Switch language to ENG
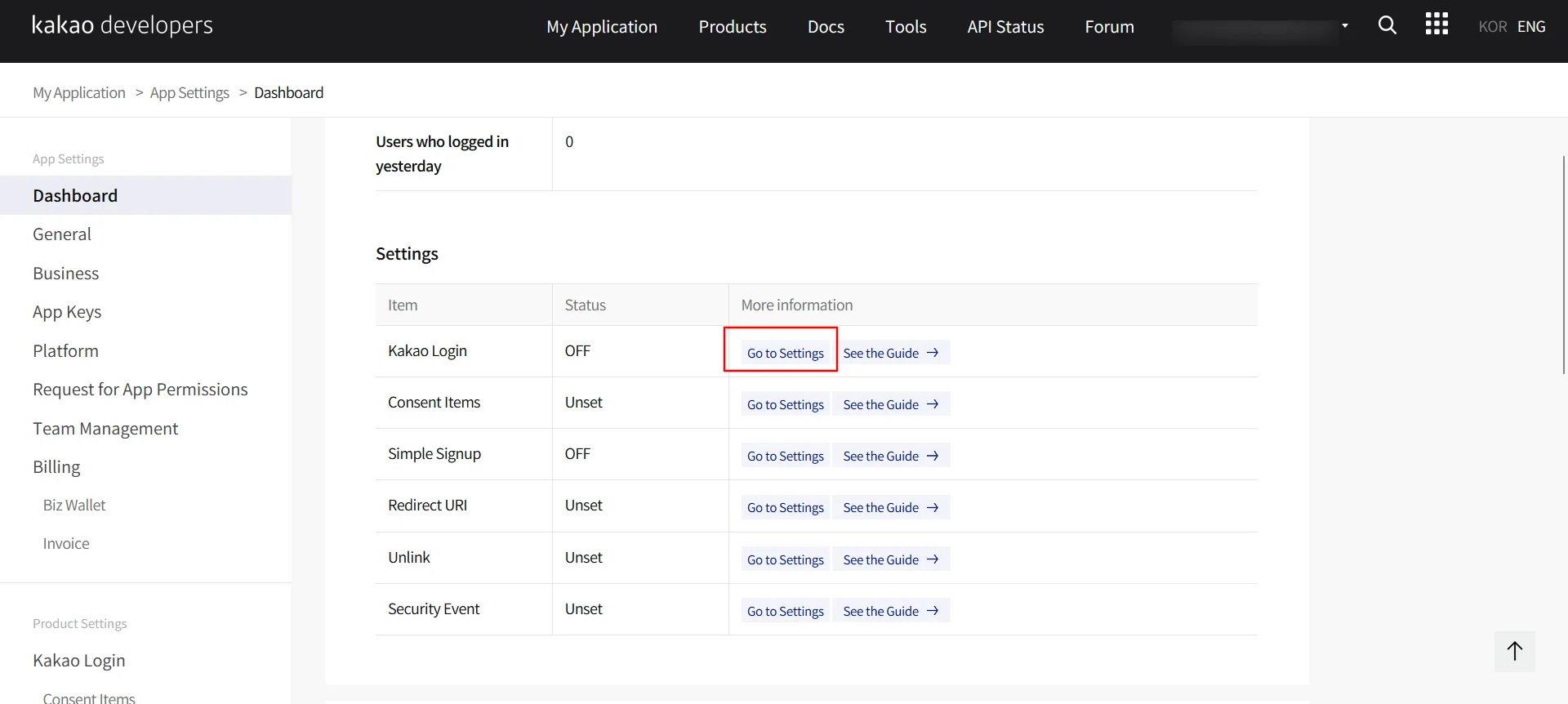Screen dimensions: 1568x704 tap(1531, 26)
